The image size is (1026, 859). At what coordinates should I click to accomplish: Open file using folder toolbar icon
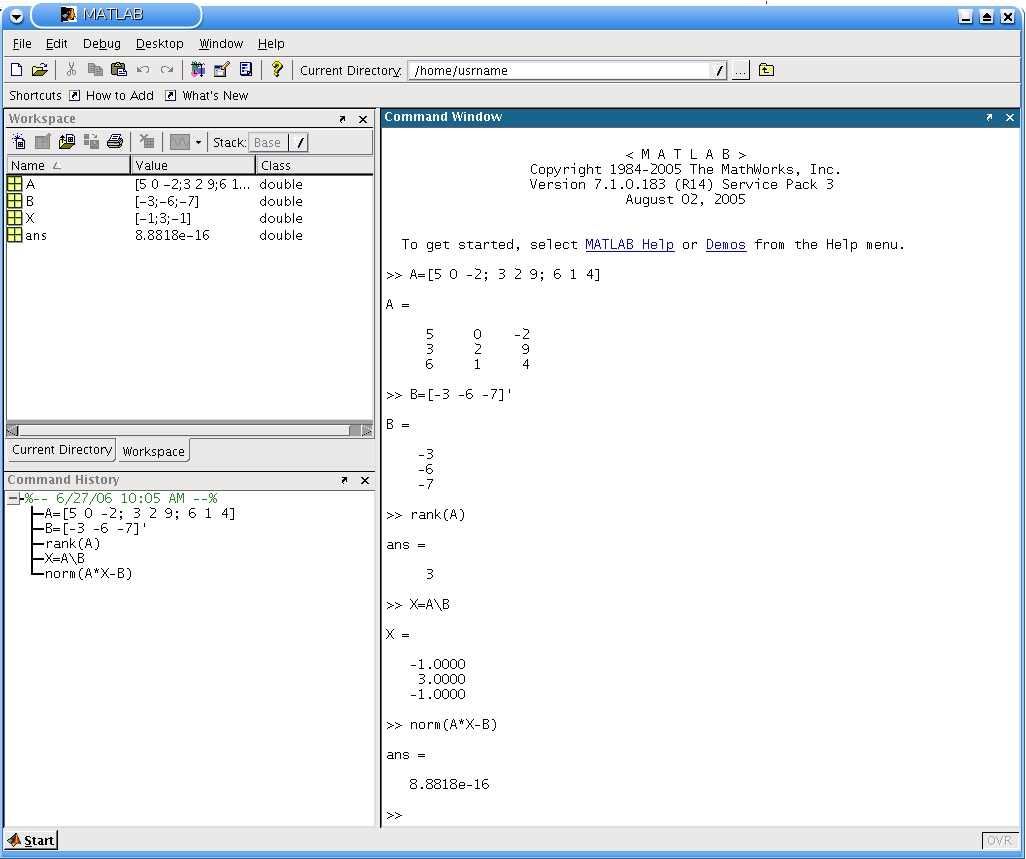39,69
